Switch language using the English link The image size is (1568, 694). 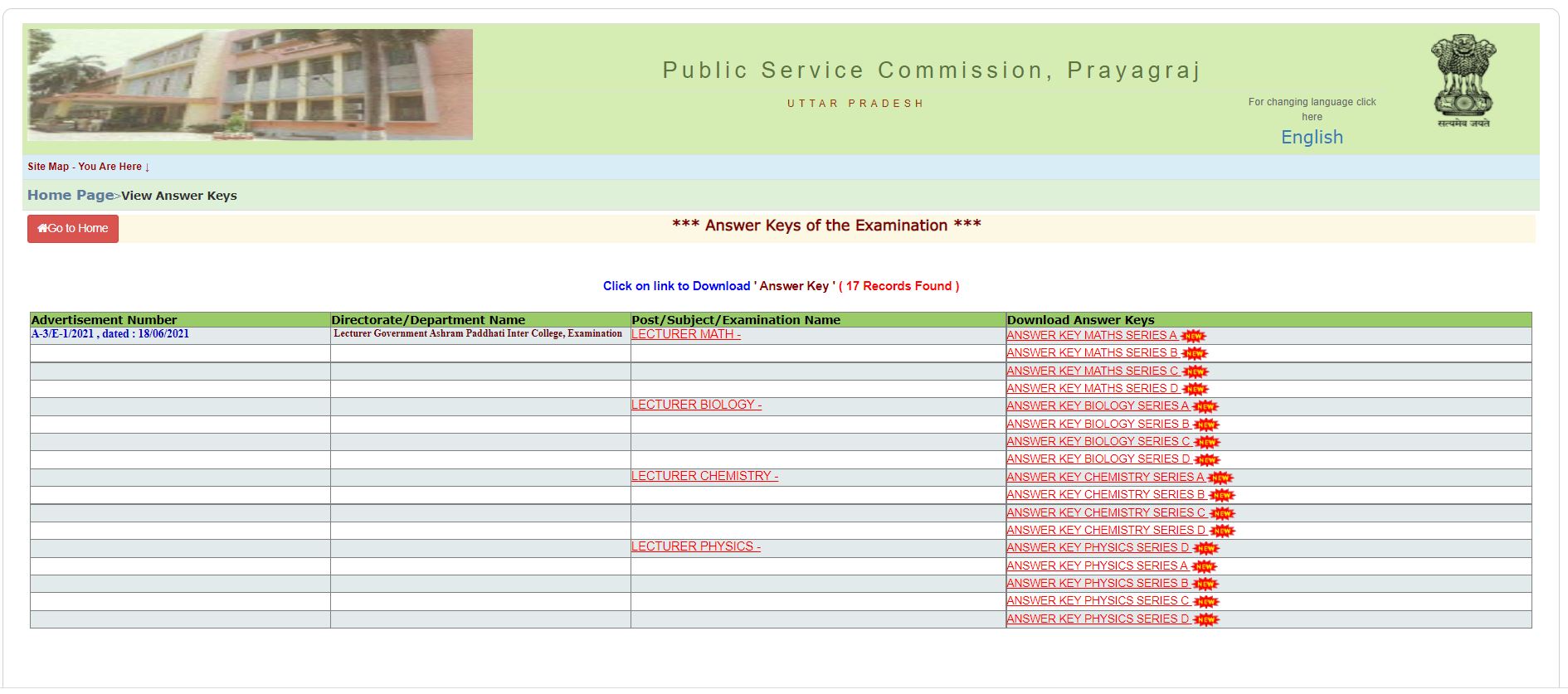(1312, 138)
